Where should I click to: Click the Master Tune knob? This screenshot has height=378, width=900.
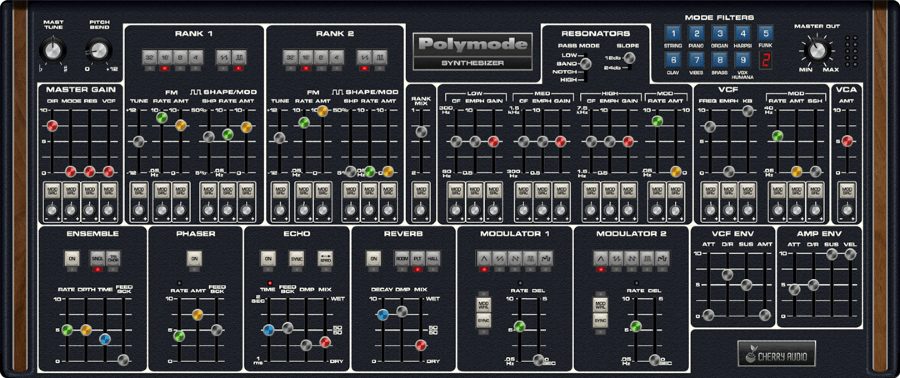coord(52,50)
